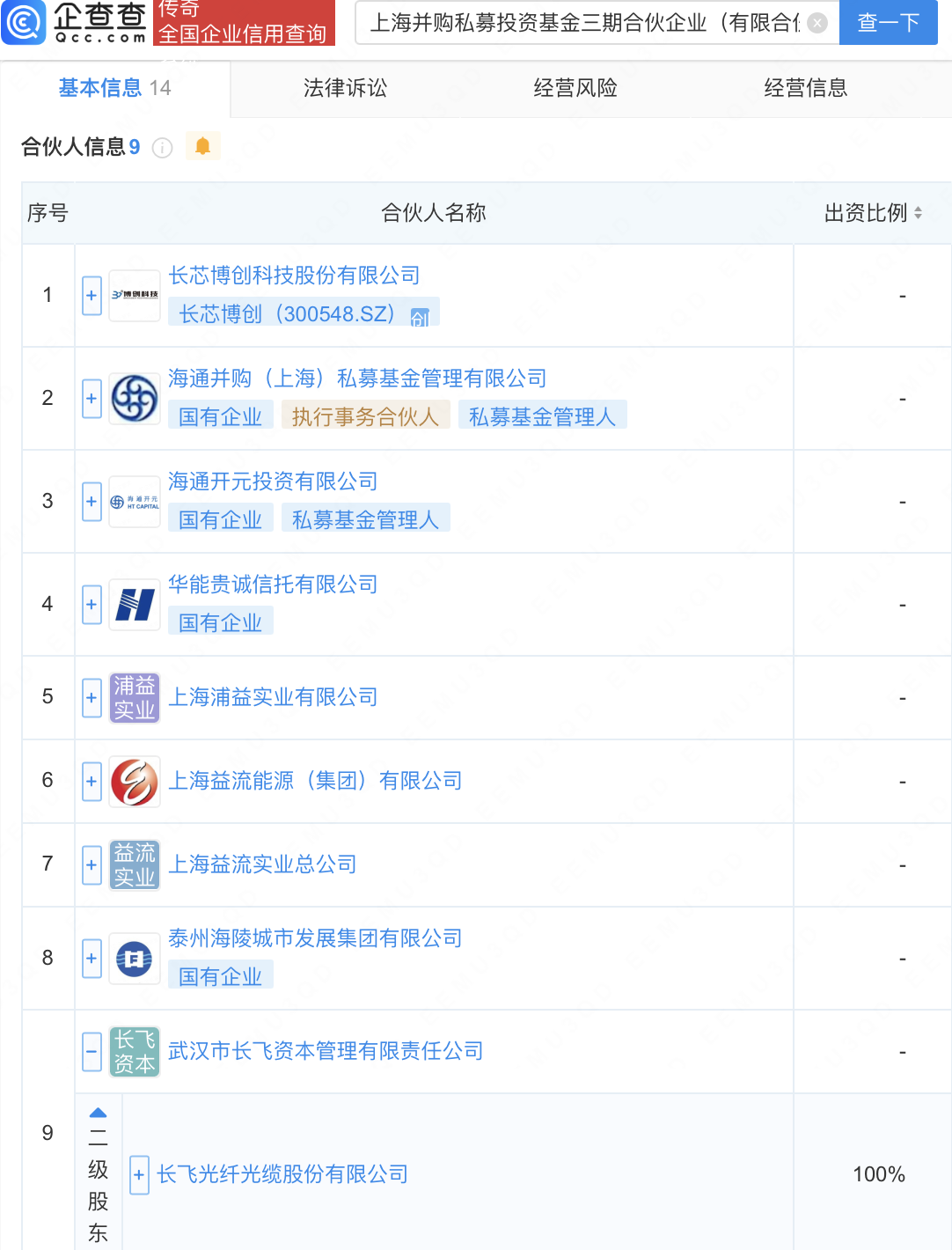Click the orange notification bell icon
The height and width of the screenshot is (1250, 952).
[x=202, y=146]
